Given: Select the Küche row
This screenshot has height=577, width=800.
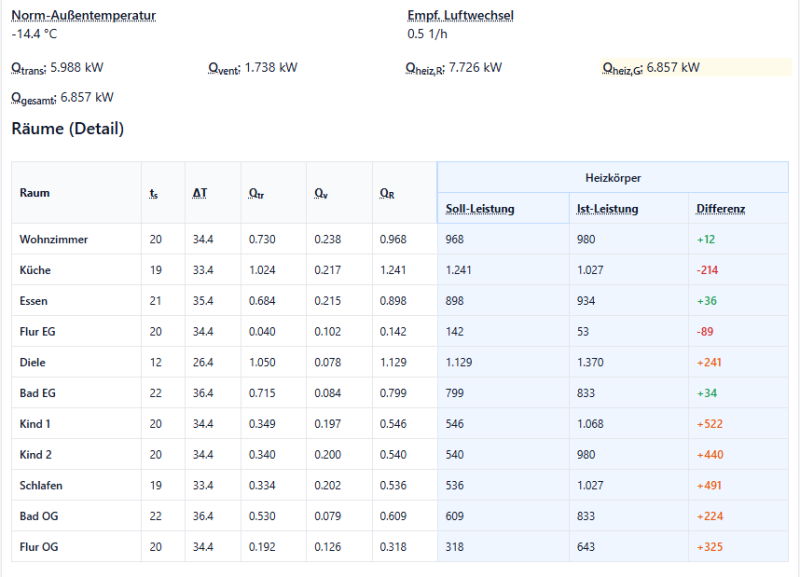Looking at the screenshot, I should pyautogui.click(x=33, y=270).
